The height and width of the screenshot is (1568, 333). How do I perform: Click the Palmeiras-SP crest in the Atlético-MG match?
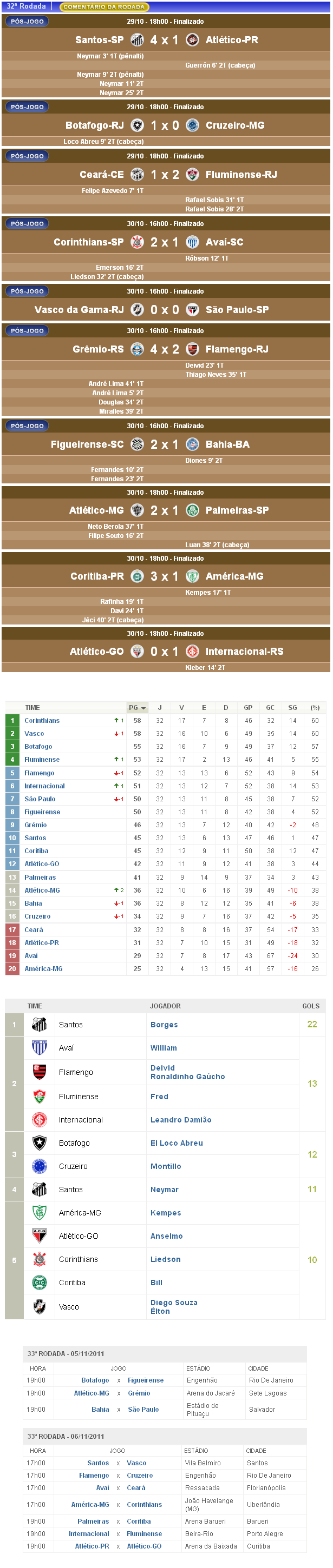(193, 510)
